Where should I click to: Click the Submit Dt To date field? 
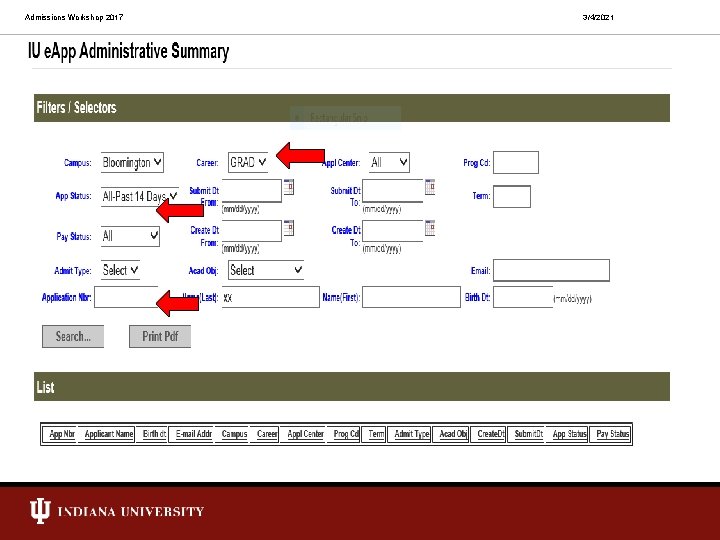tap(393, 191)
